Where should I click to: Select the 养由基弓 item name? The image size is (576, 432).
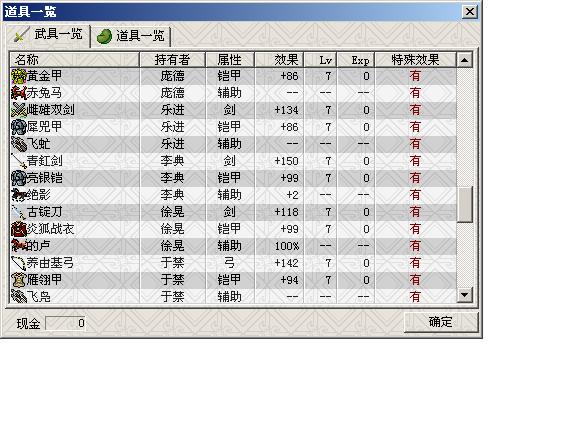51,263
